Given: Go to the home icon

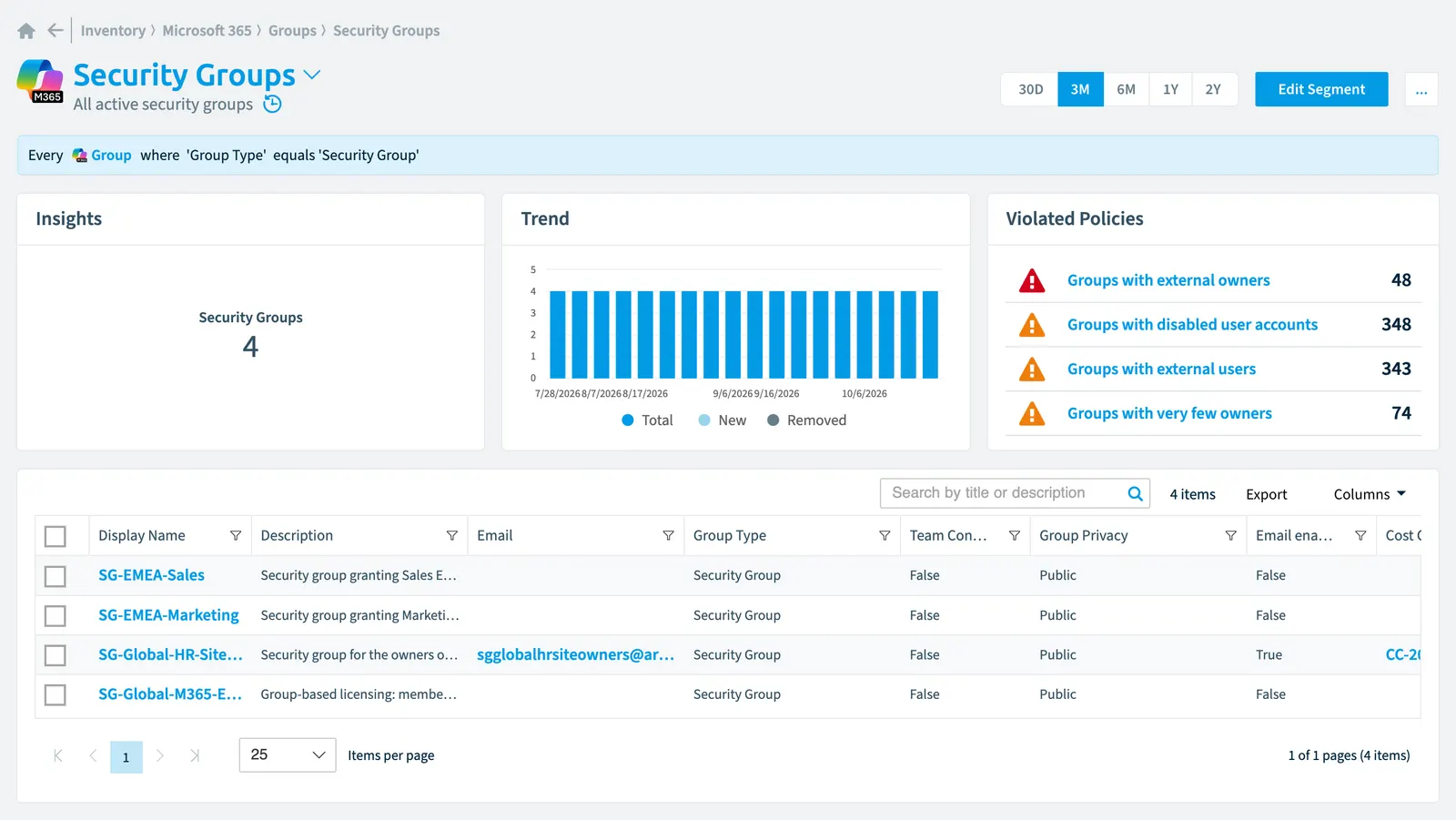Looking at the screenshot, I should pyautogui.click(x=26, y=31).
